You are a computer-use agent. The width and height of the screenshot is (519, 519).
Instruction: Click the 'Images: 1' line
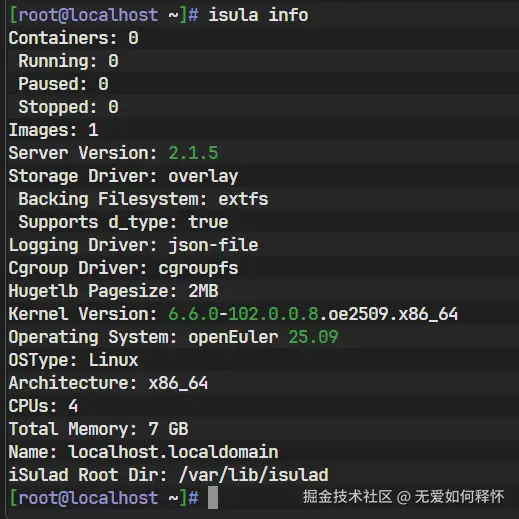click(54, 130)
